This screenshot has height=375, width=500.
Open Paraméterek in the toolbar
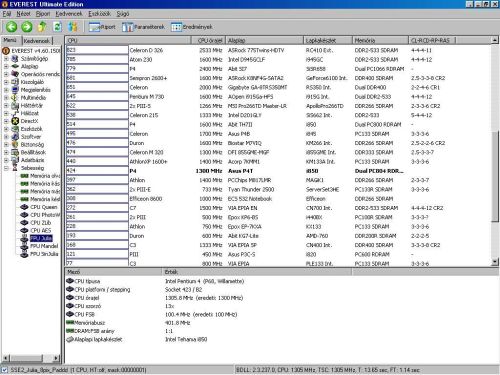[143, 27]
